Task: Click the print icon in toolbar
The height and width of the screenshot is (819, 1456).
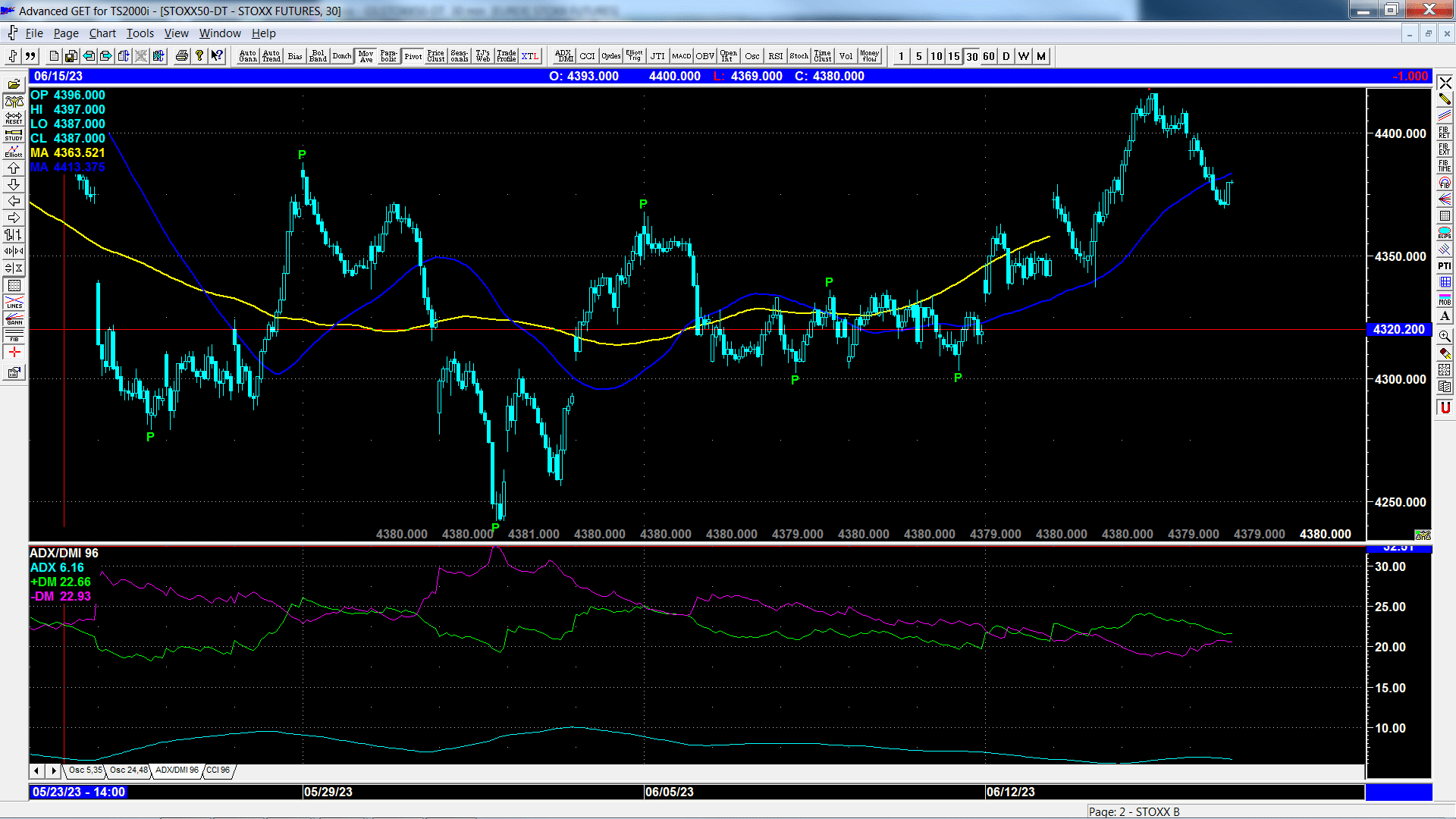Action: (x=182, y=56)
